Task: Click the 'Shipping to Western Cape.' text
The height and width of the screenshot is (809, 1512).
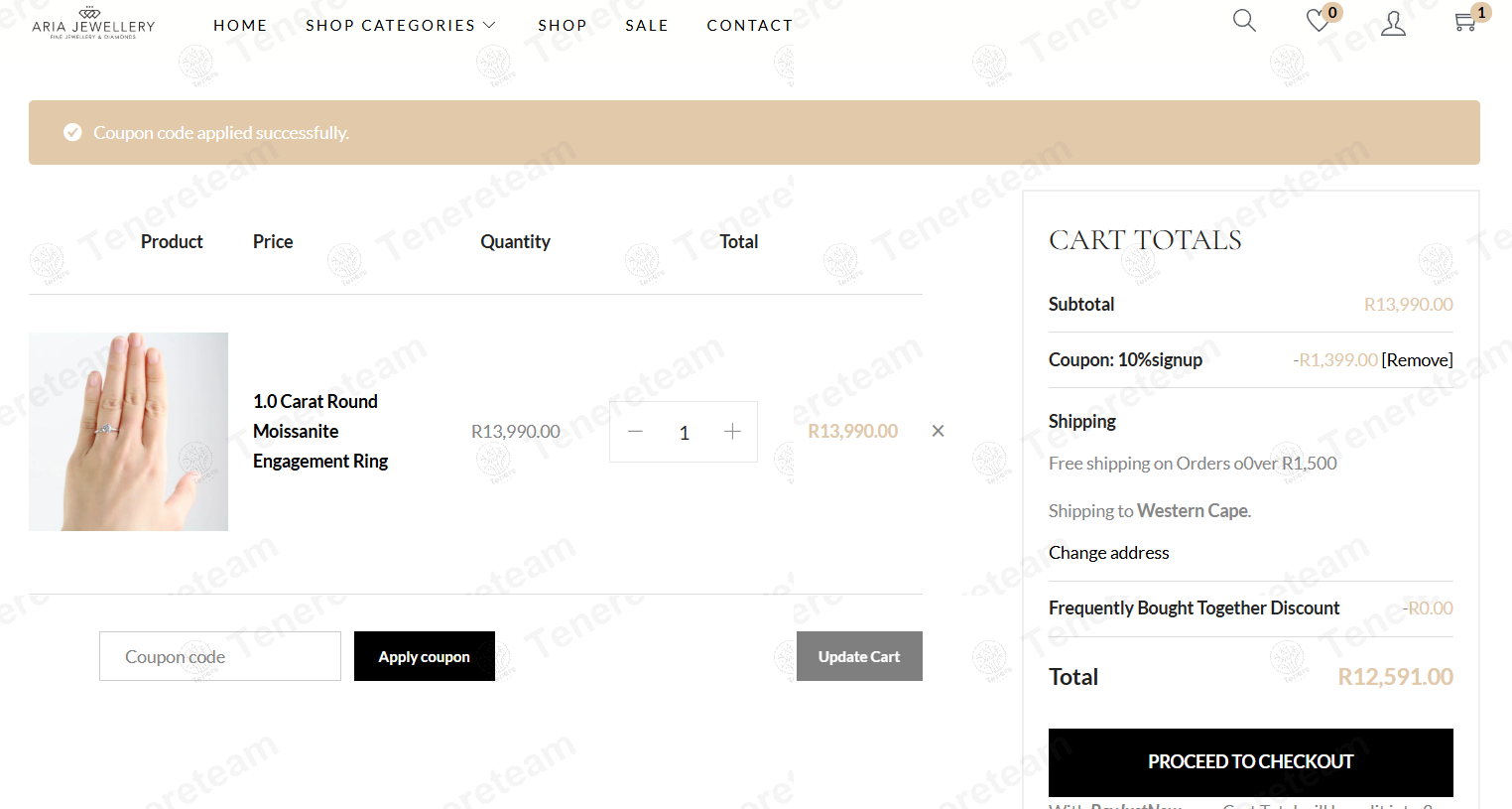Action: click(x=1150, y=511)
